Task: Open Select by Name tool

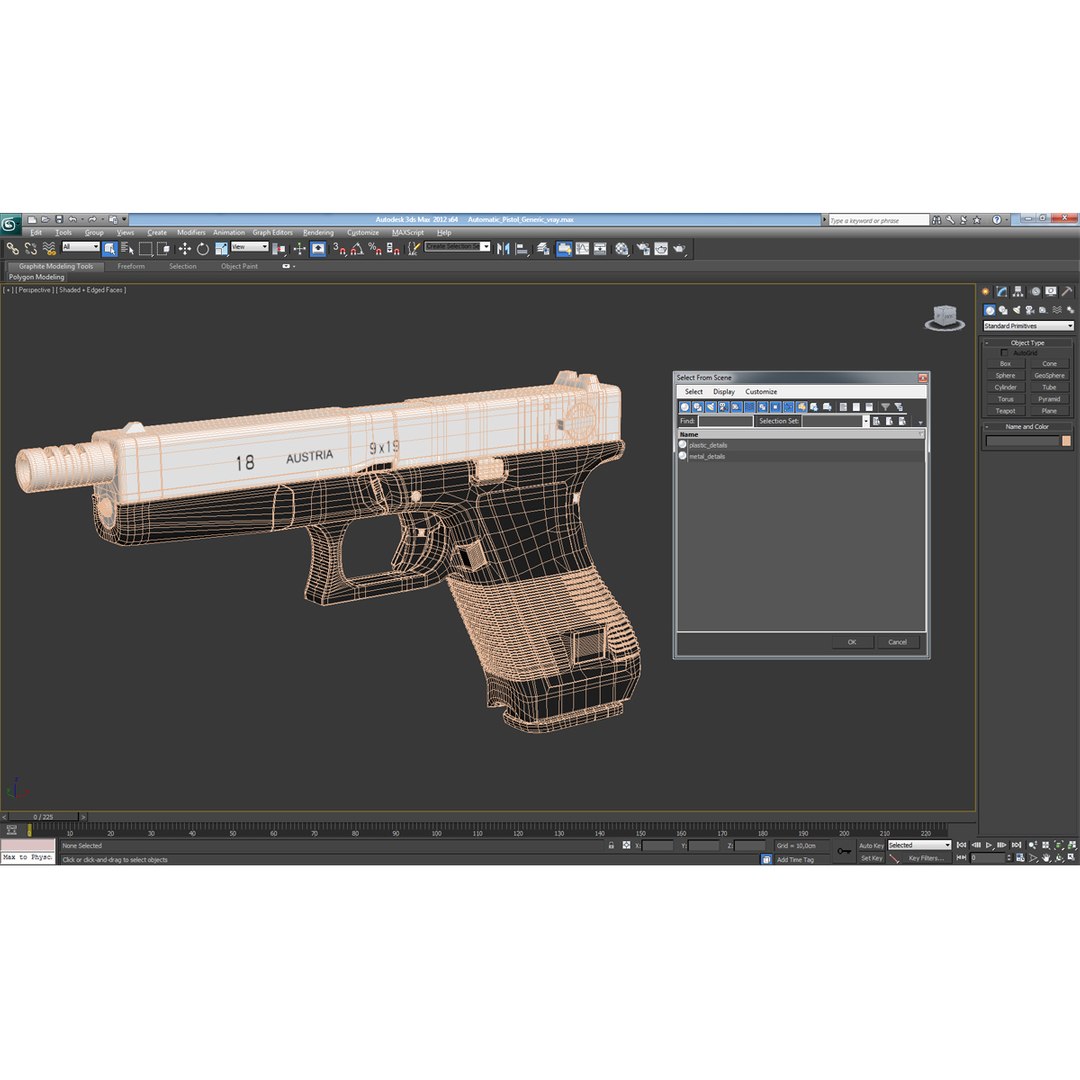Action: coord(127,249)
